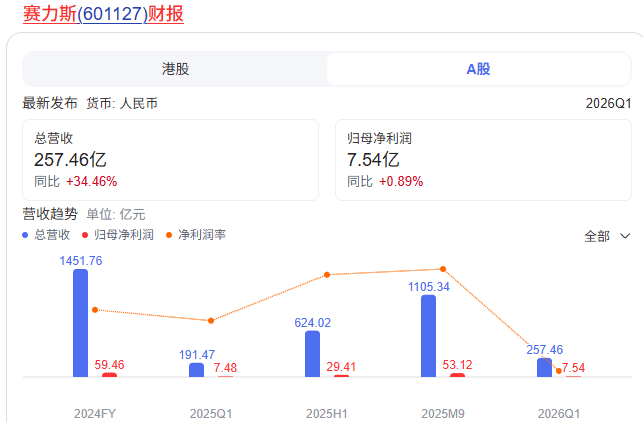Expand the chevron next to 全部
This screenshot has height=422, width=643.
625,236
